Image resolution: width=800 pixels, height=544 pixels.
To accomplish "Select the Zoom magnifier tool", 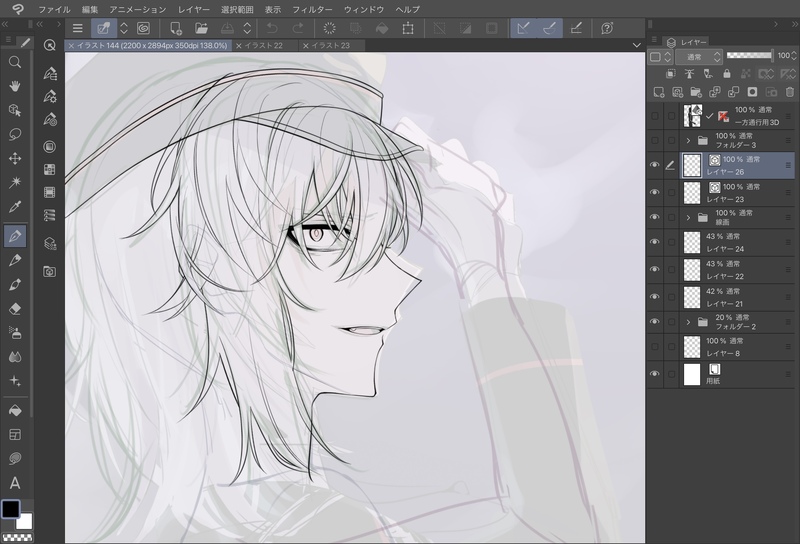I will coord(15,62).
